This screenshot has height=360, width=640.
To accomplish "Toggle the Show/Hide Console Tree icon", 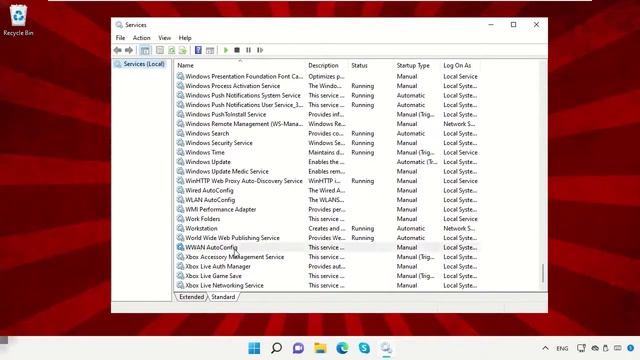I will click(x=145, y=50).
